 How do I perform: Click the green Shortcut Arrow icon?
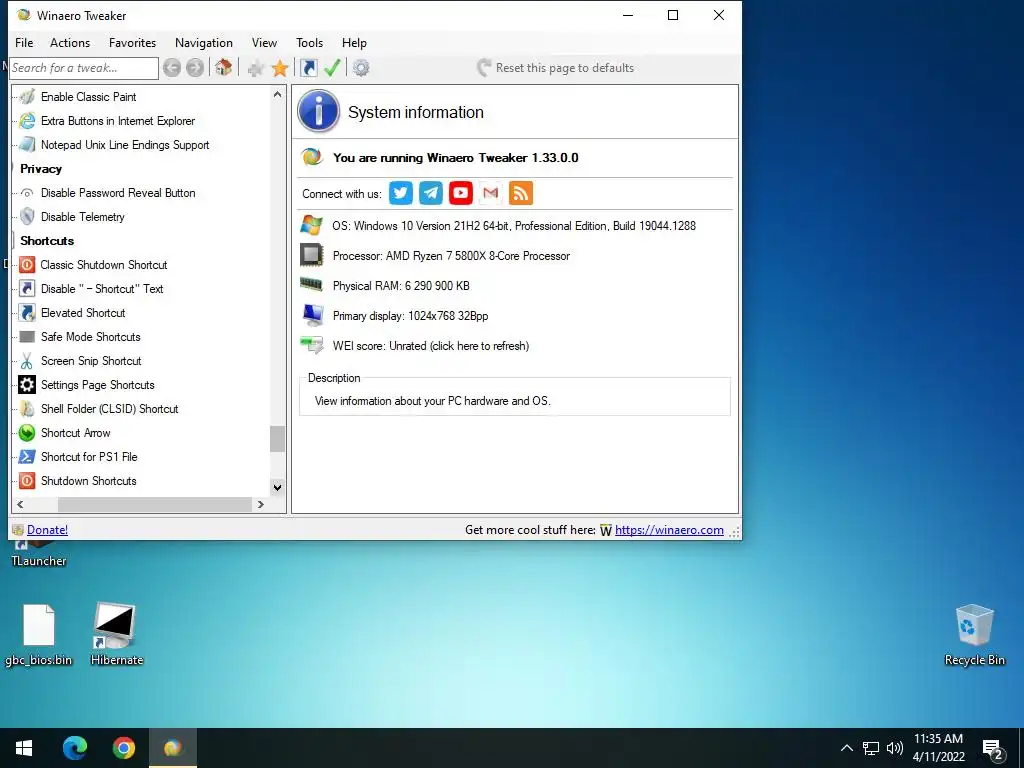(27, 432)
